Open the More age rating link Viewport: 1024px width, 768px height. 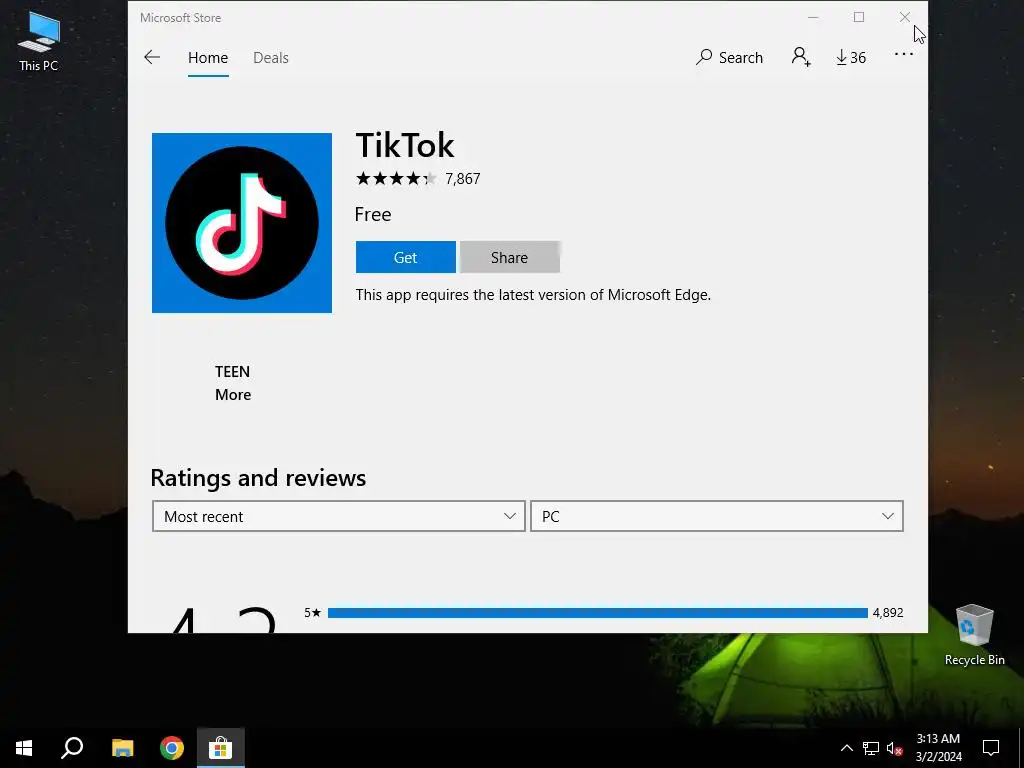pyautogui.click(x=233, y=394)
